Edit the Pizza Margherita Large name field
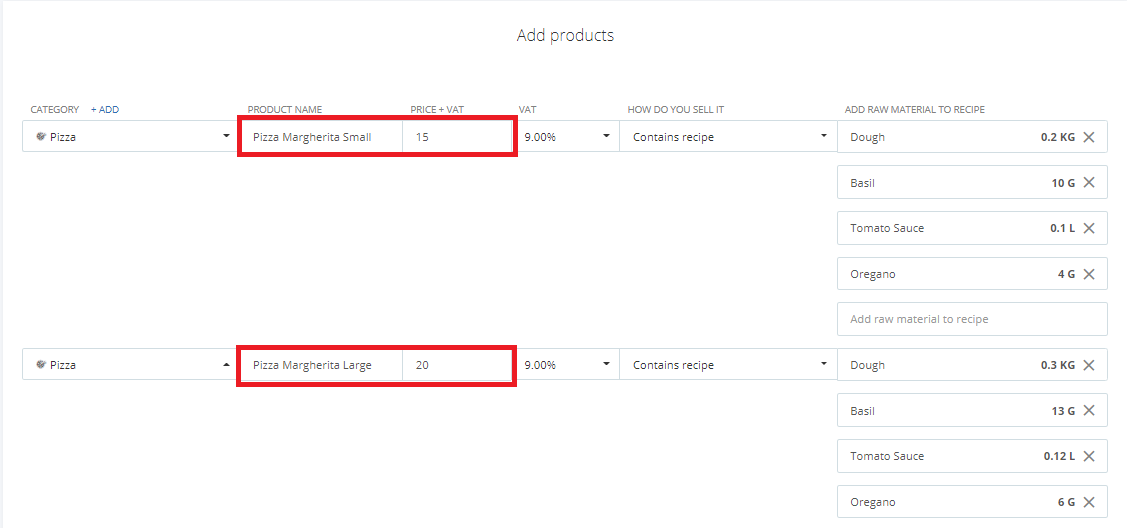 [x=321, y=365]
